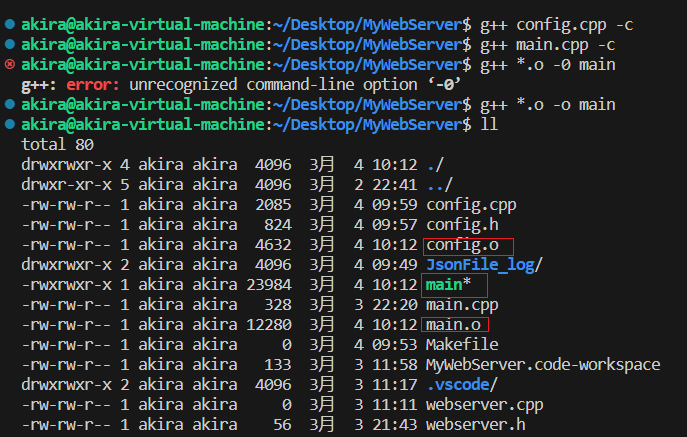Click the blue decoration dot beside 'g++ config.cpp -c'
This screenshot has height=437, width=687.
click(x=9, y=23)
